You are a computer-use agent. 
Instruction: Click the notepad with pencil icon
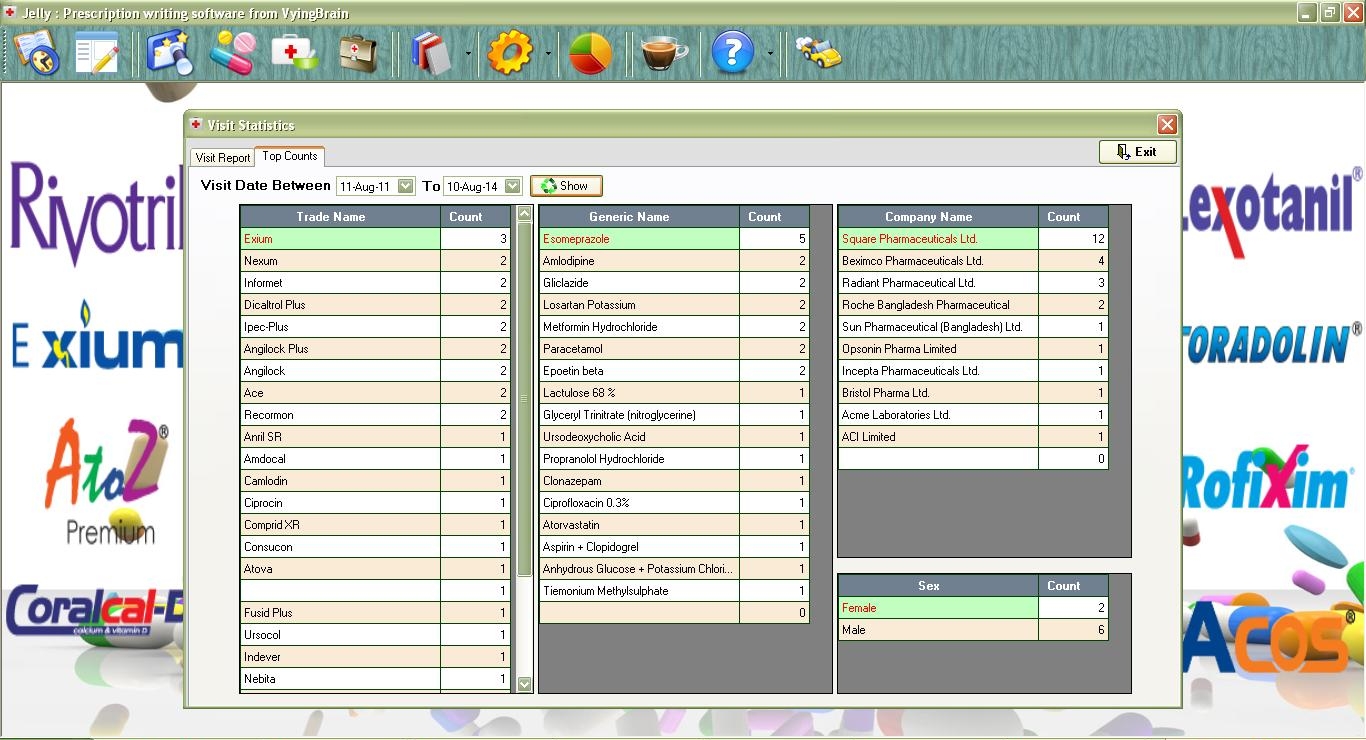pyautogui.click(x=97, y=52)
